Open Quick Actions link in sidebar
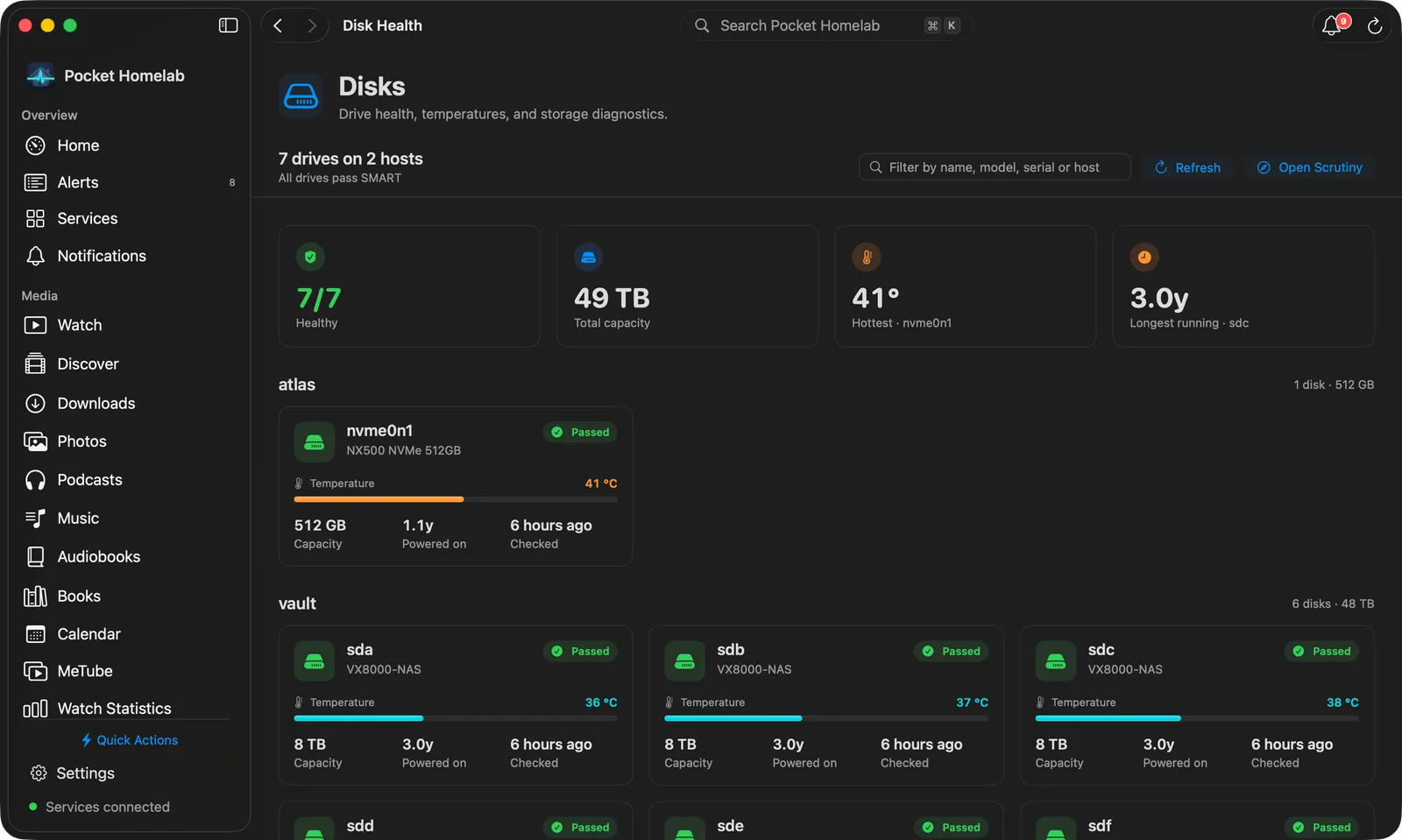This screenshot has height=840, width=1402. pyautogui.click(x=130, y=740)
